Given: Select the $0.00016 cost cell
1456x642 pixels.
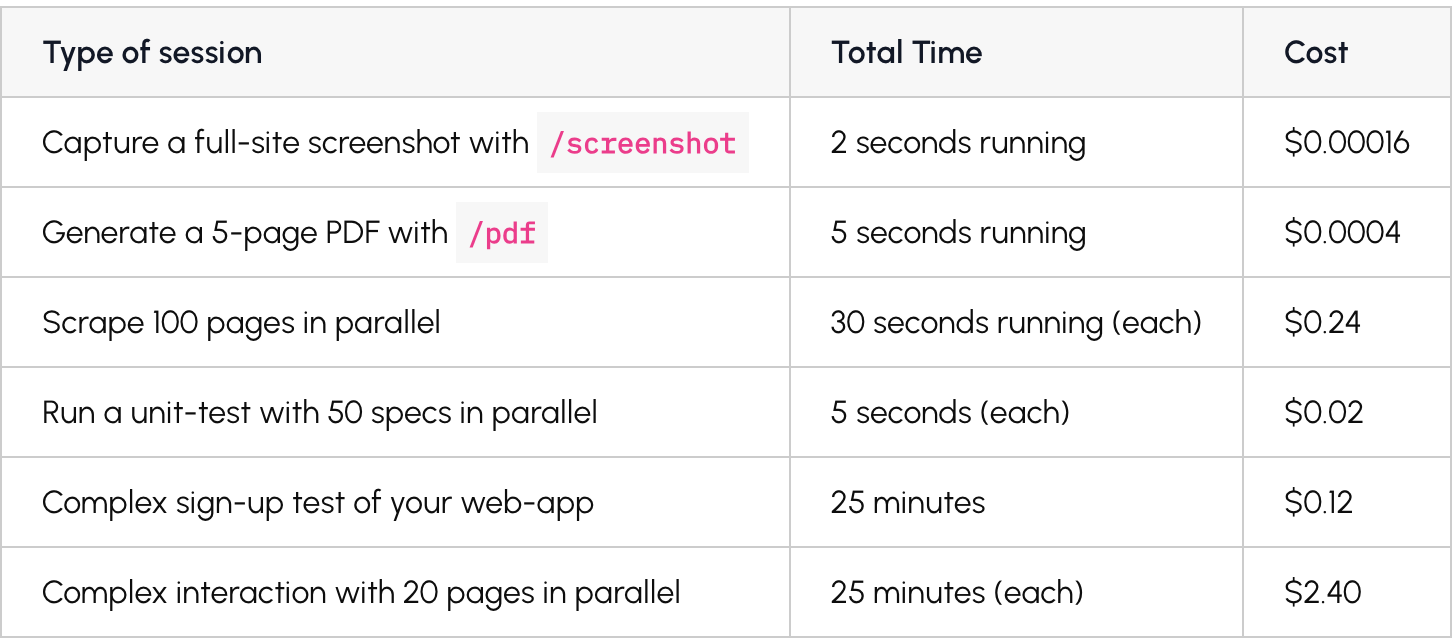Looking at the screenshot, I should tap(1347, 143).
